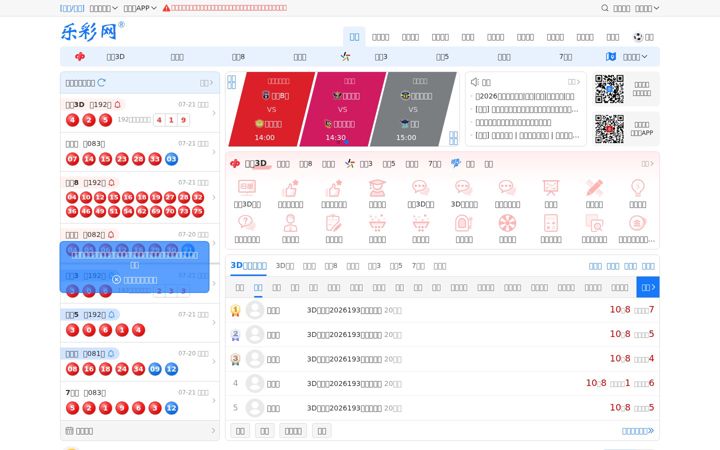
Task: Click the map region icon in sub-navigation
Action: [x=611, y=56]
